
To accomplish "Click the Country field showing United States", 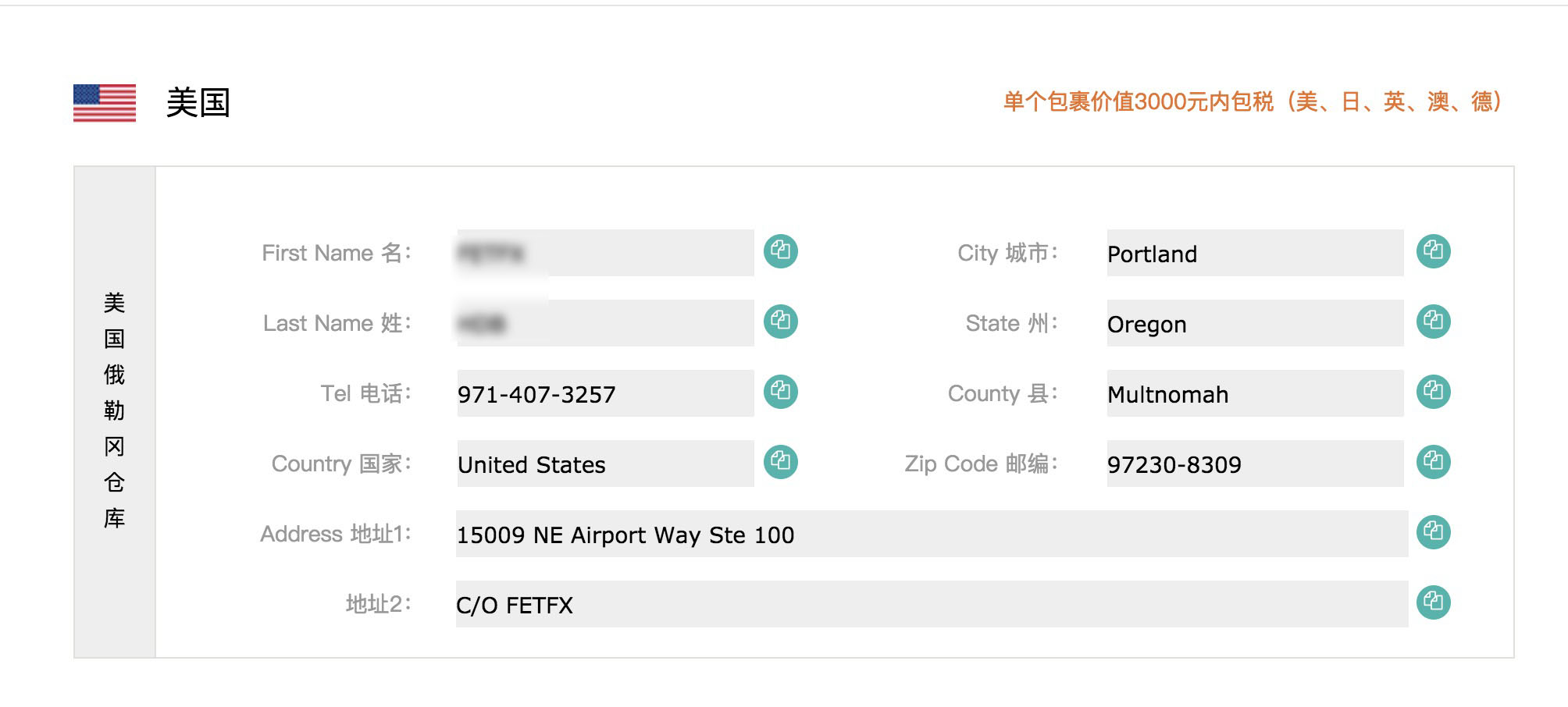I will click(x=605, y=464).
